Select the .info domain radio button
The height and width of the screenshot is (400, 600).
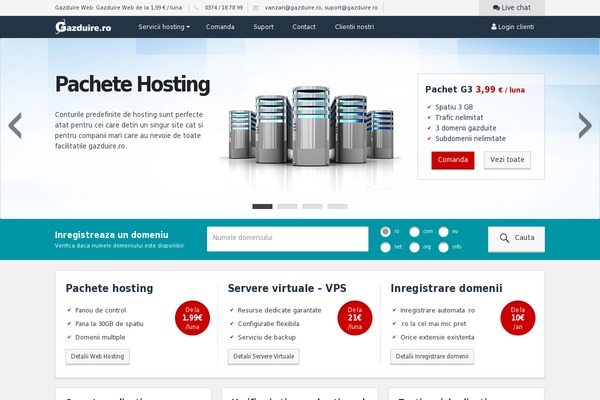(x=443, y=247)
